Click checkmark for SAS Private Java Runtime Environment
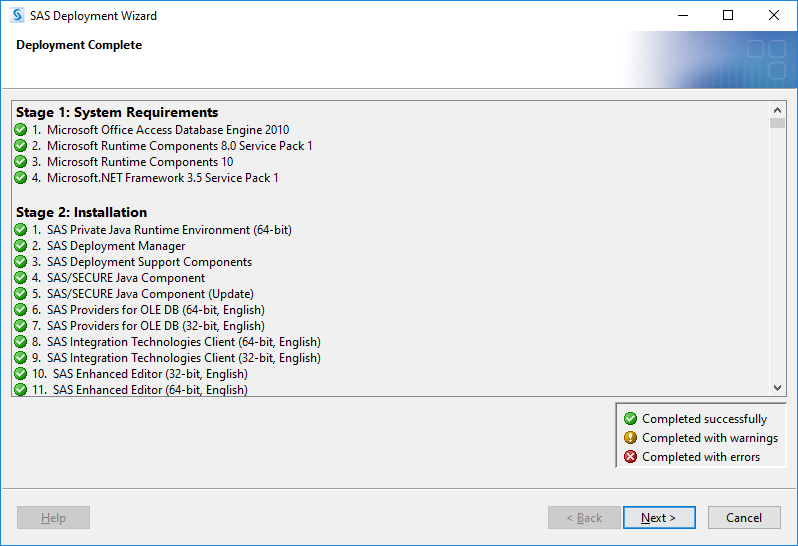Screen dimensions: 798x546 (x=20, y=229)
